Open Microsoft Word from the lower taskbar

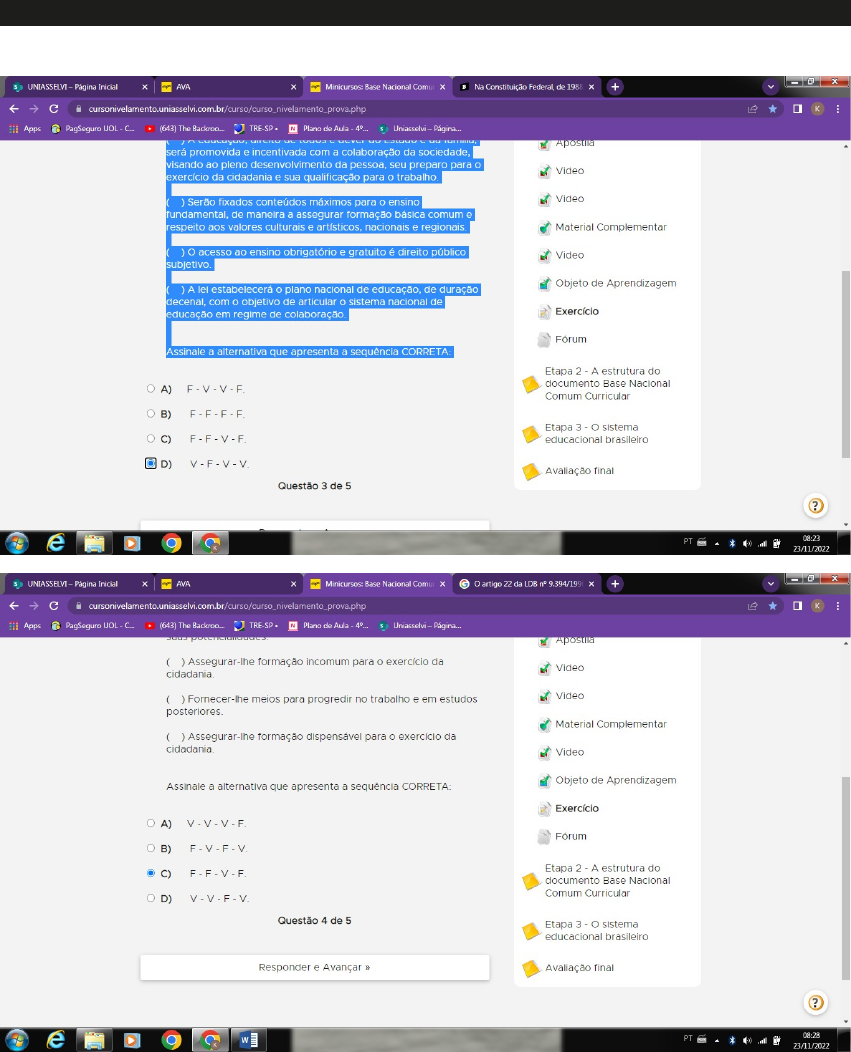click(x=247, y=1039)
